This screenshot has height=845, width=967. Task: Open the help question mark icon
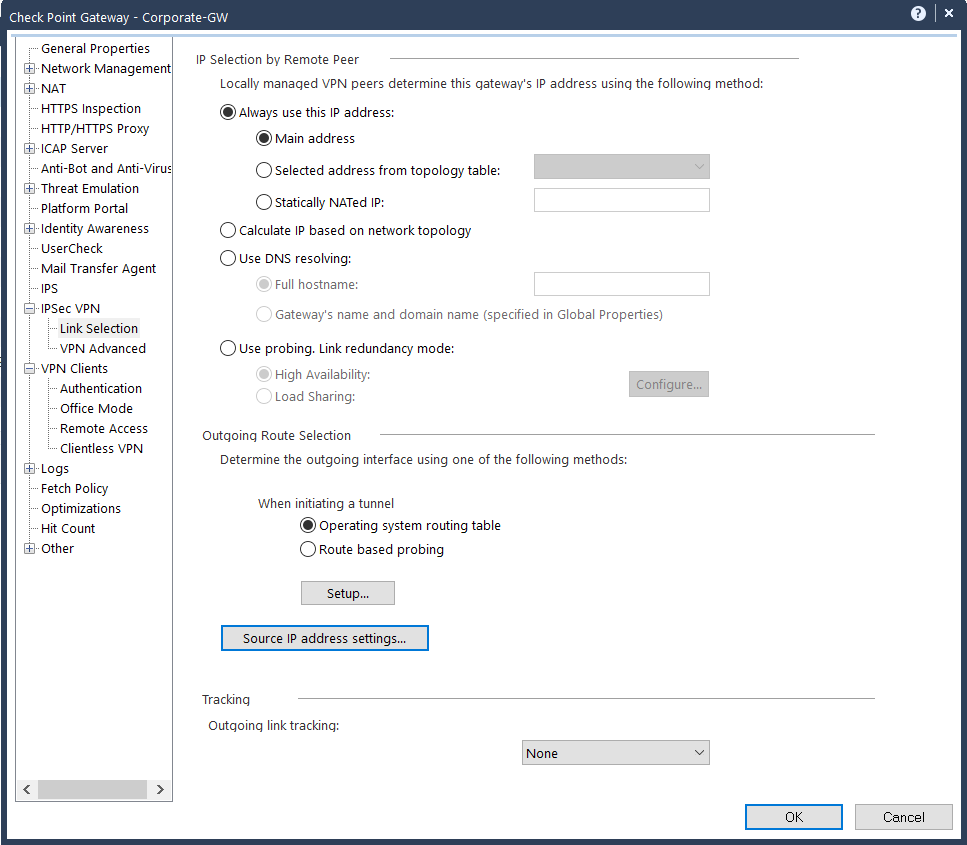point(918,14)
